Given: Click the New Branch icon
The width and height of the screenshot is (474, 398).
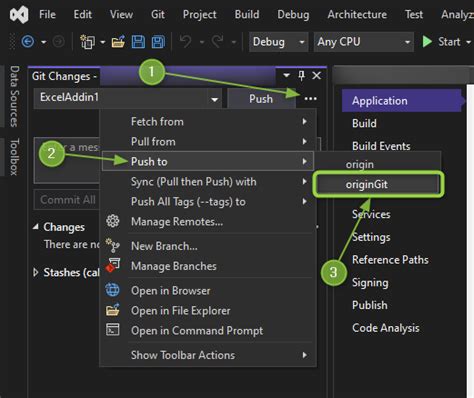Looking at the screenshot, I should (113, 245).
